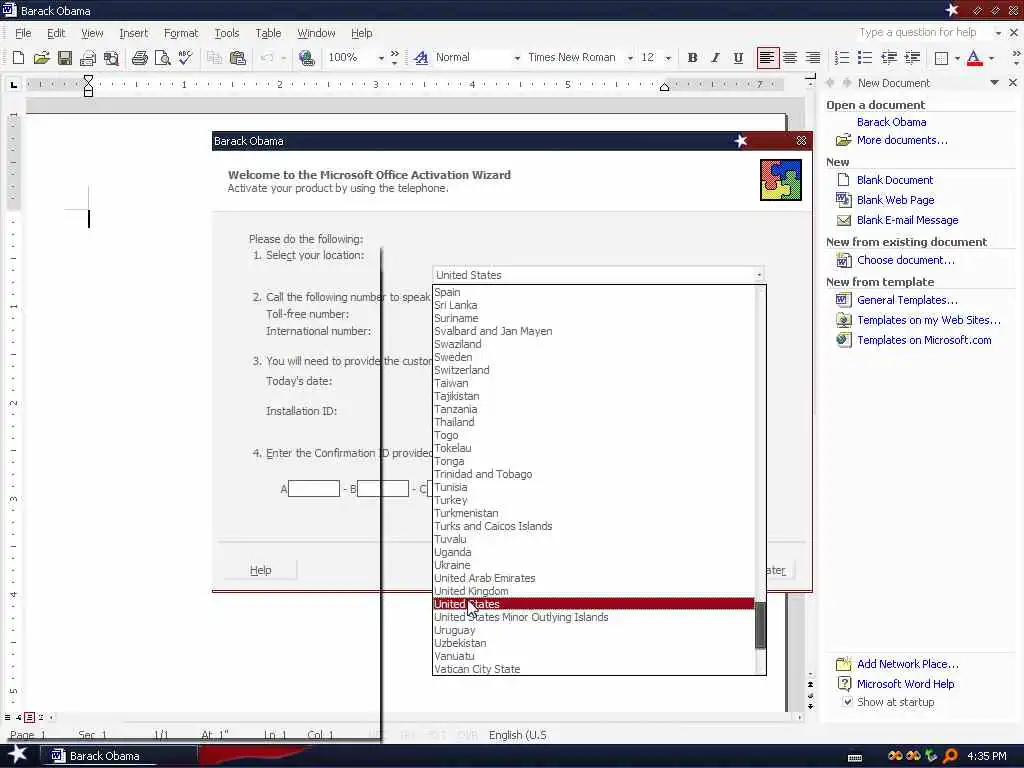Viewport: 1024px width, 768px height.
Task: Open the font size 12 dropdown
Action: (667, 58)
